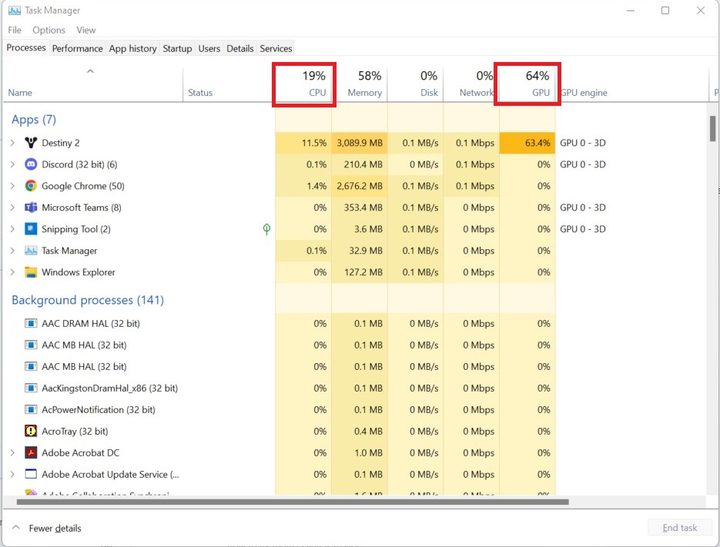Select the Processes tab
Viewport: 720px width, 547px height.
pyautogui.click(x=26, y=48)
